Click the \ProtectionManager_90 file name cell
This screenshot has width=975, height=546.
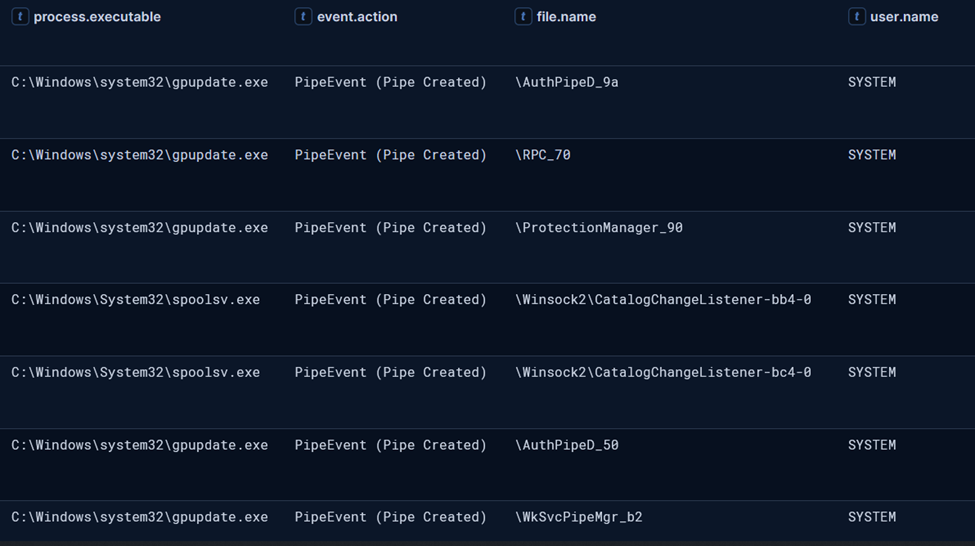[x=599, y=228]
